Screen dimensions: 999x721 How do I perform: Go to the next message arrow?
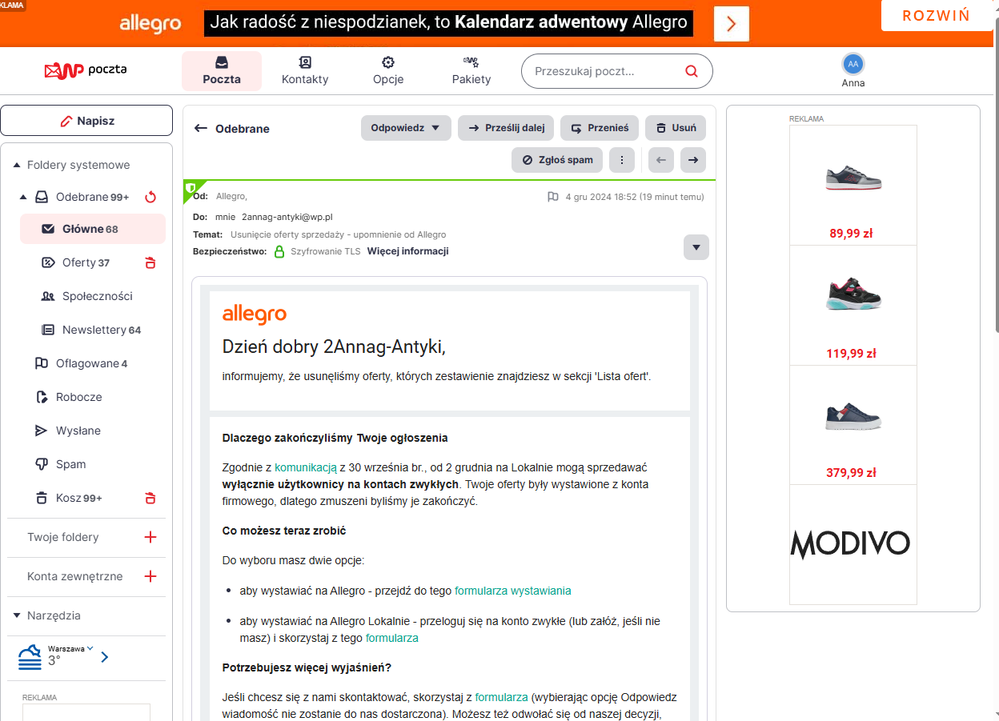(x=693, y=159)
